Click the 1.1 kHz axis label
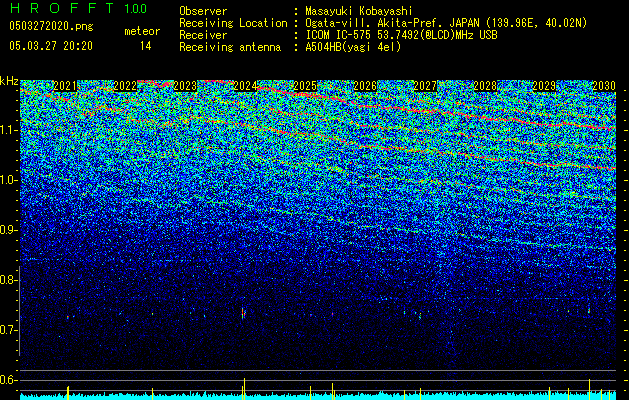Viewport: 629px width, 400px height. [x=9, y=130]
